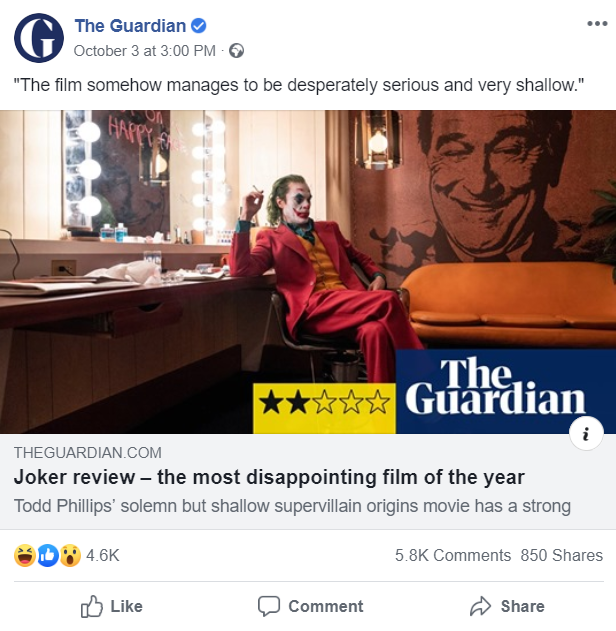Open the October 3 at 3:00 PM timestamp
The height and width of the screenshot is (631, 616).
145,51
